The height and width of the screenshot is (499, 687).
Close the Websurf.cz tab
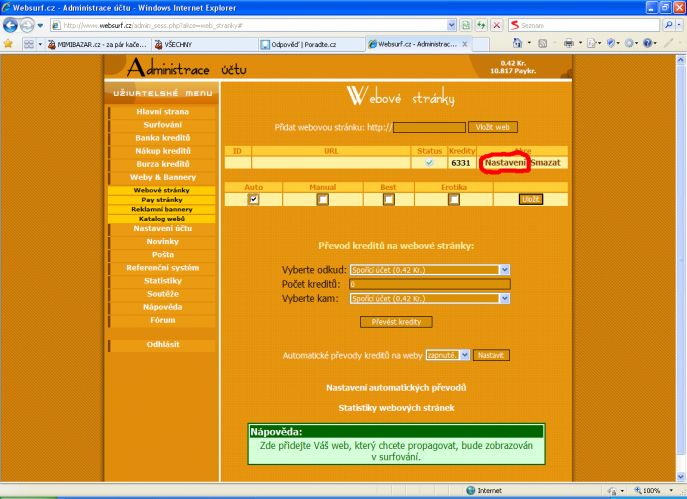click(x=465, y=44)
